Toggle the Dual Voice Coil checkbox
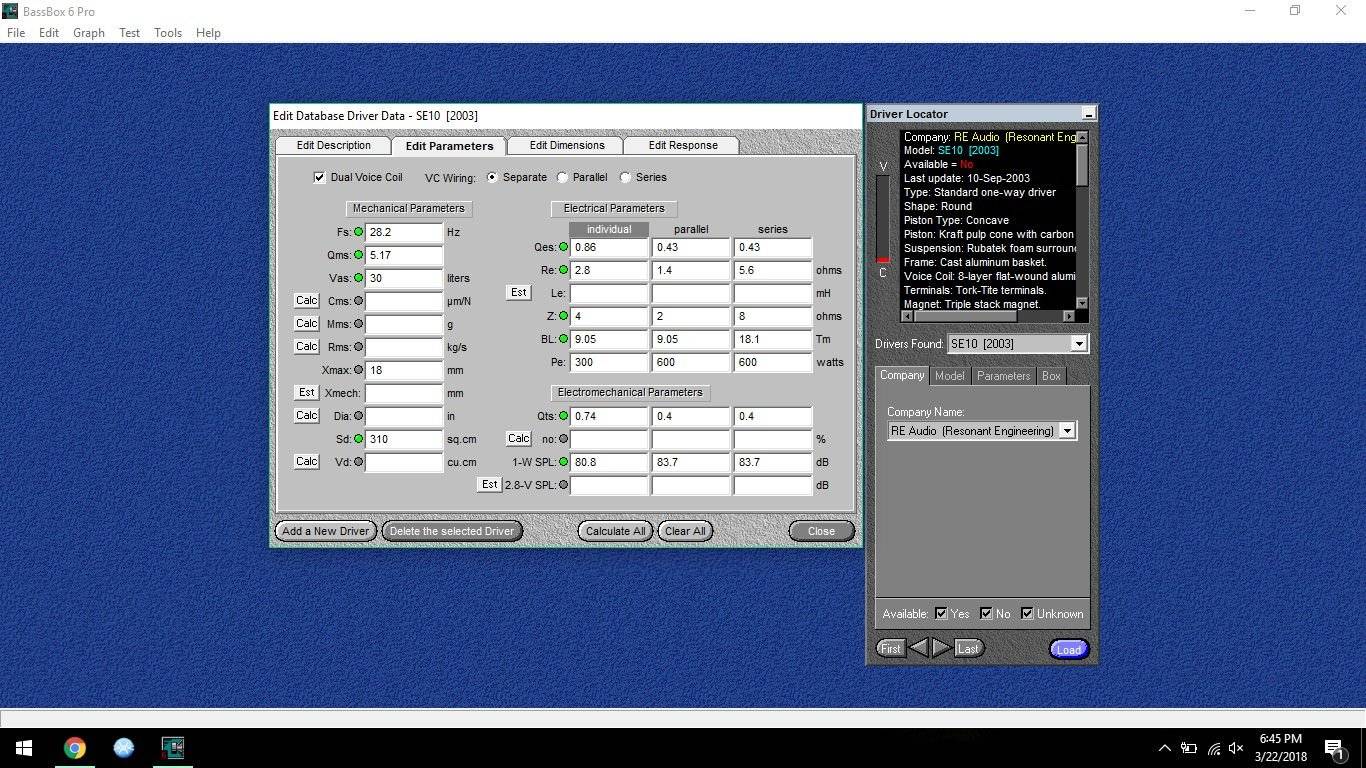Screen dimensions: 1366x768 [x=320, y=177]
